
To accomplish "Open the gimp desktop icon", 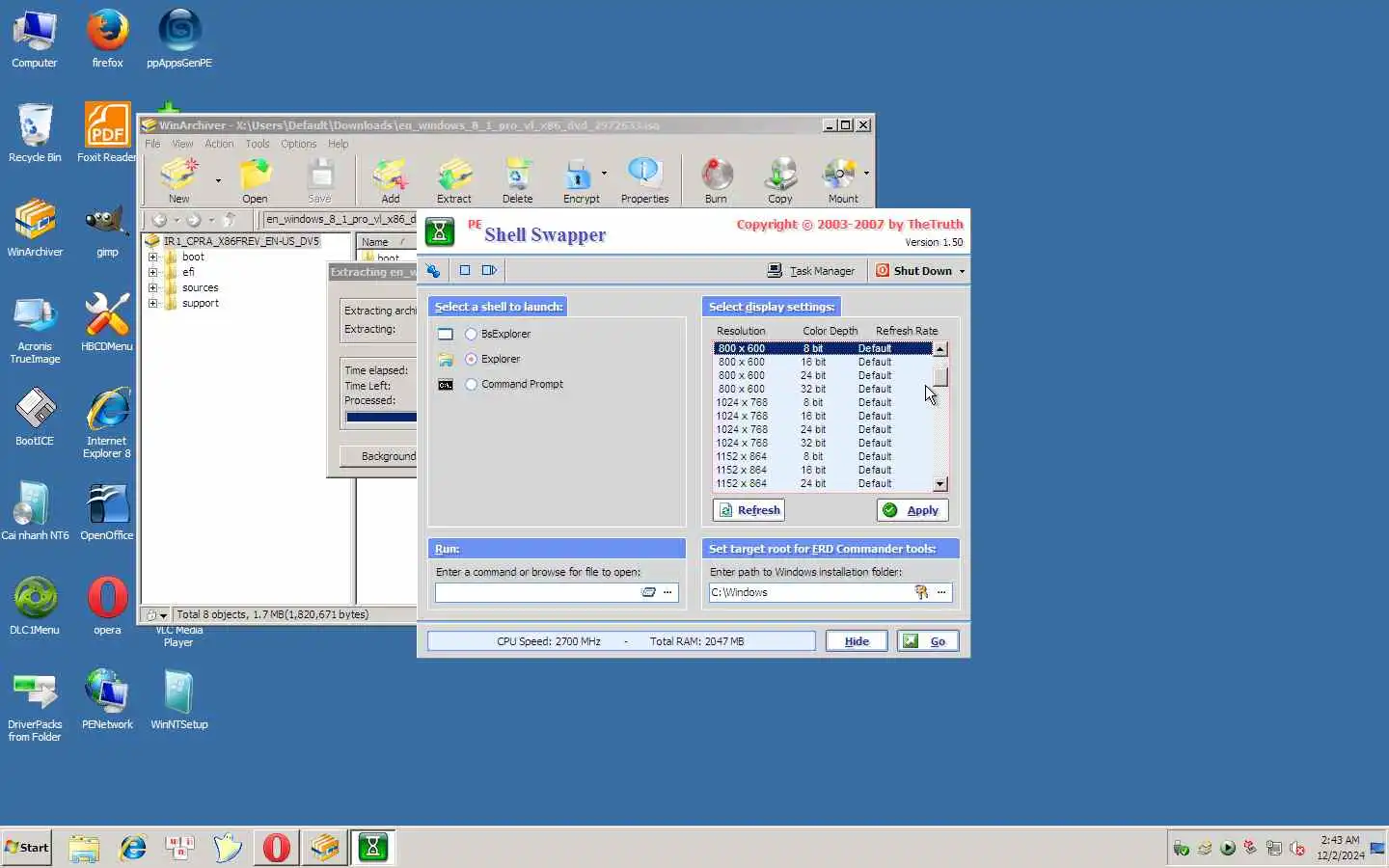I will click(x=107, y=229).
